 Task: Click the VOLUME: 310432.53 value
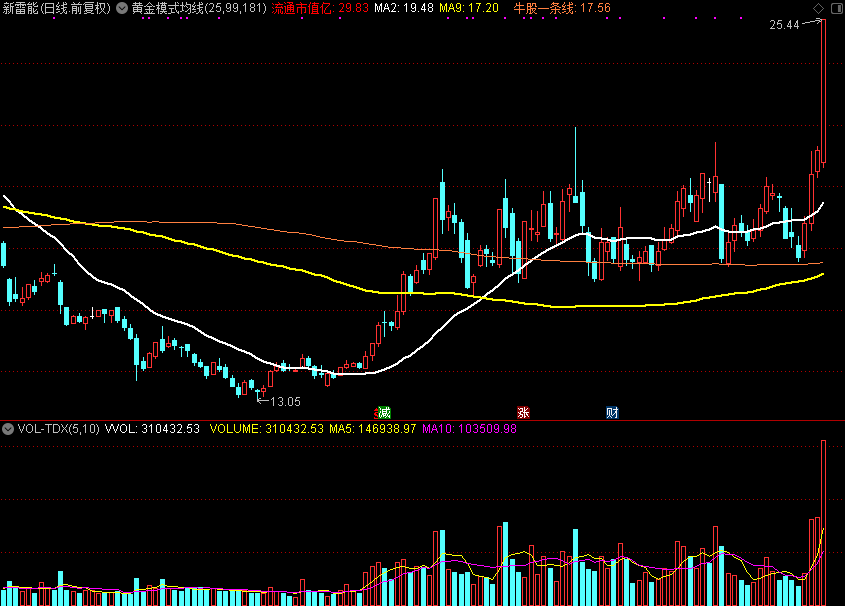266,429
